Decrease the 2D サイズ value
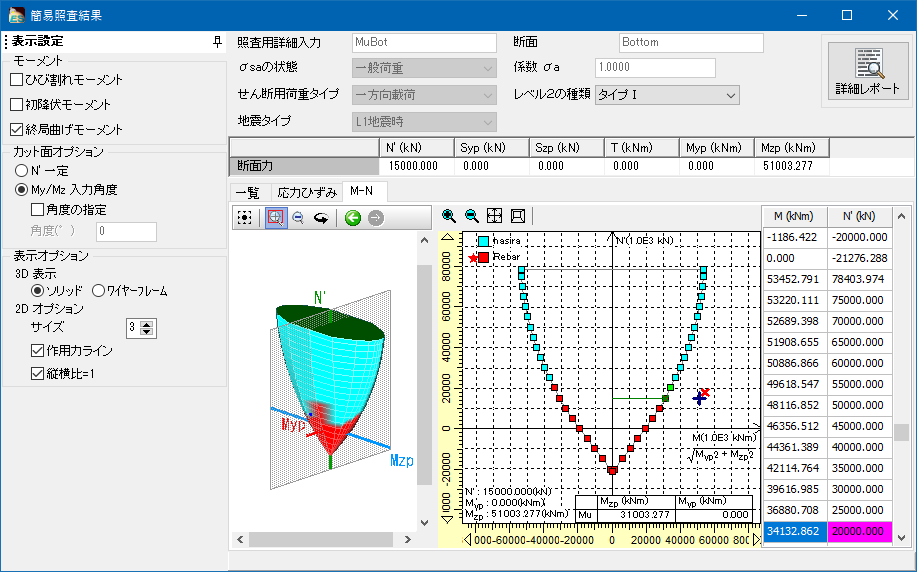Viewport: 917px width, 572px height. tap(147, 332)
